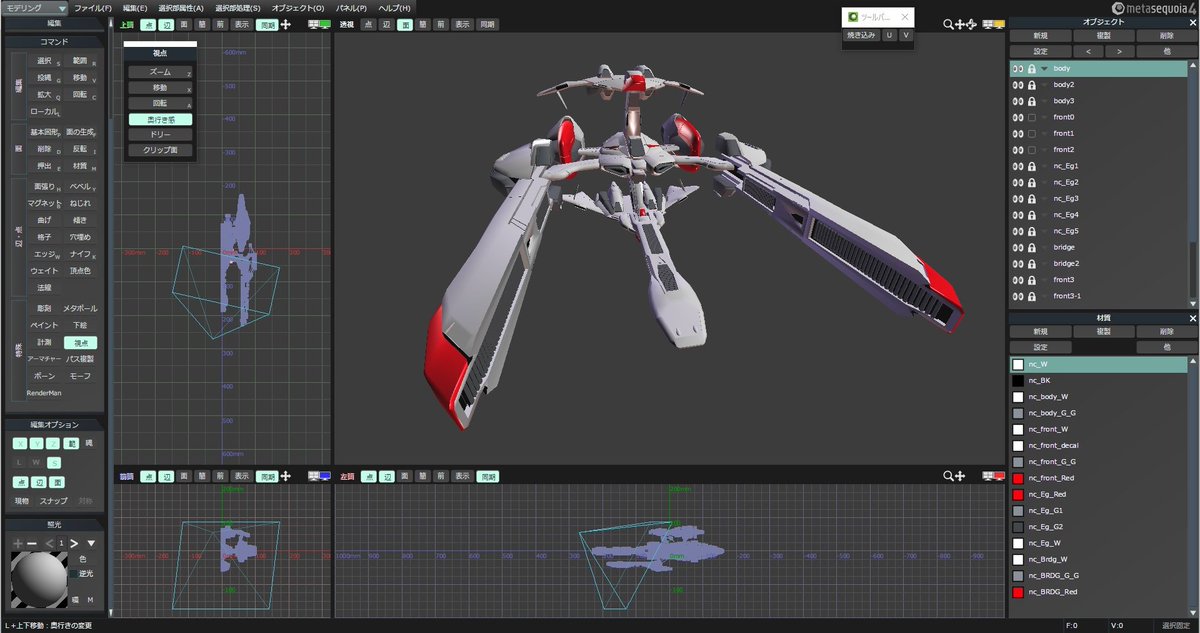Open the 編集(E) menu
Screen dimensions: 1200x633
[x=135, y=8]
